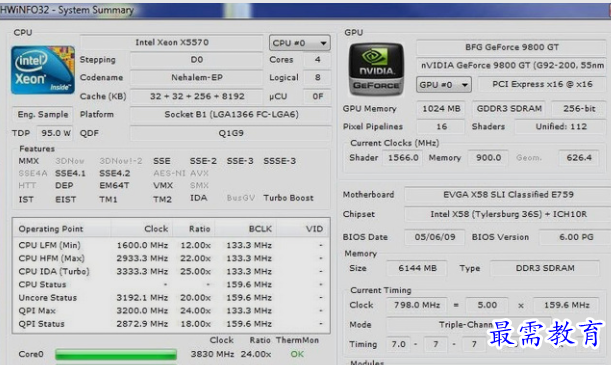
Task: Click the 3333.3 MHz turbo clock value
Action: click(142, 272)
